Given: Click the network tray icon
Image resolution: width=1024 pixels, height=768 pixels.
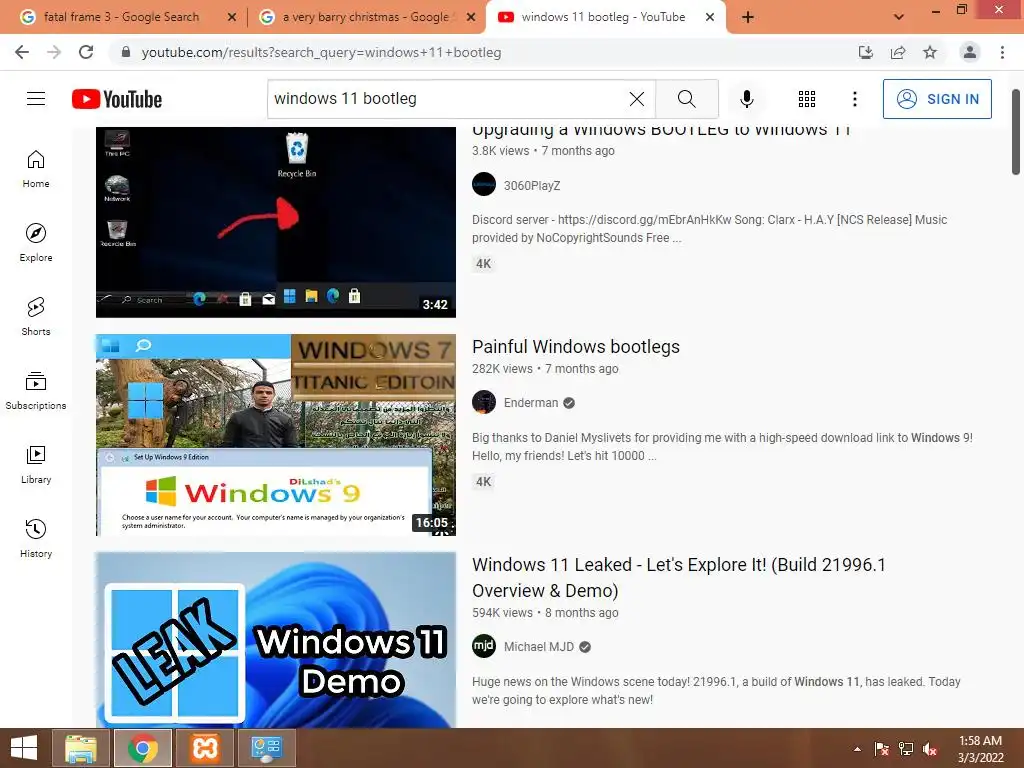Looking at the screenshot, I should pyautogui.click(x=906, y=749).
